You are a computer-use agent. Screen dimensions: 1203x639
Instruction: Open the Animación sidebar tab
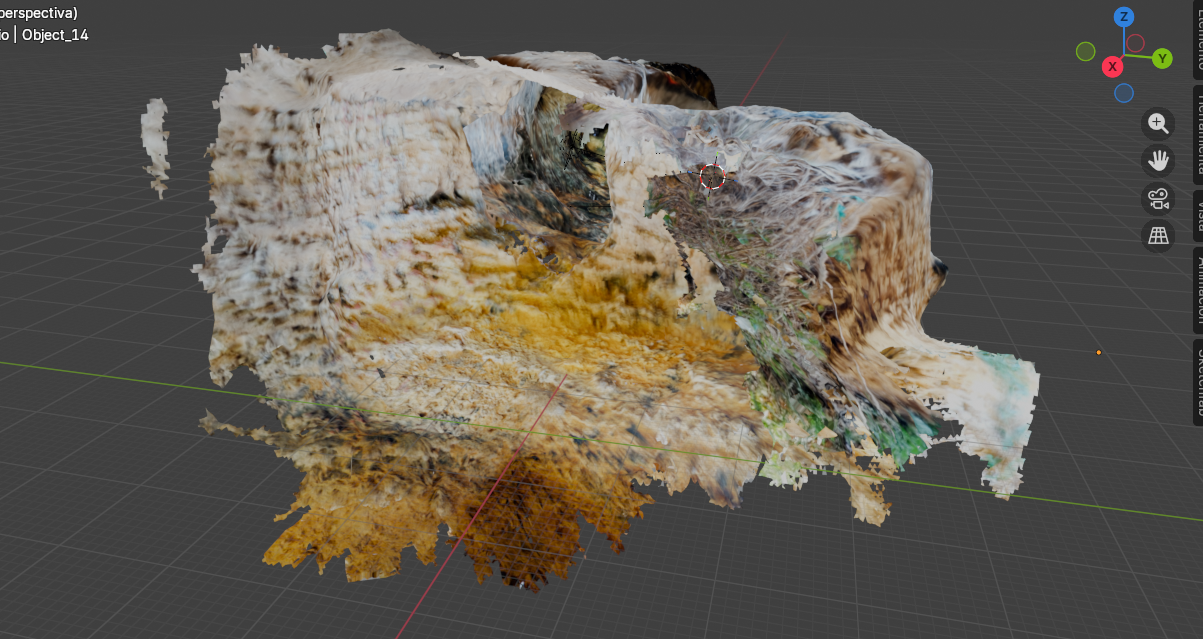tap(1194, 290)
